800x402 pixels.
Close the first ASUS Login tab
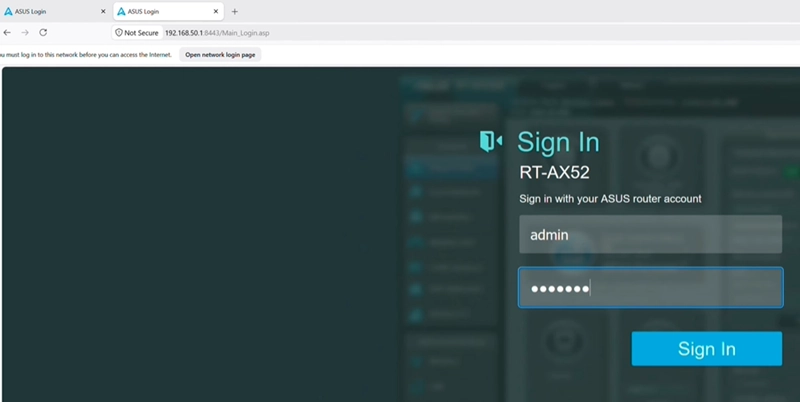coord(103,11)
